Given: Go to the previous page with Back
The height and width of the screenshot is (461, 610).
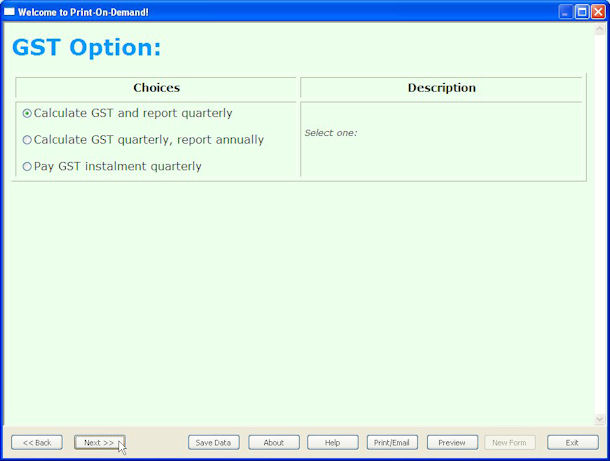Looking at the screenshot, I should pos(37,442).
